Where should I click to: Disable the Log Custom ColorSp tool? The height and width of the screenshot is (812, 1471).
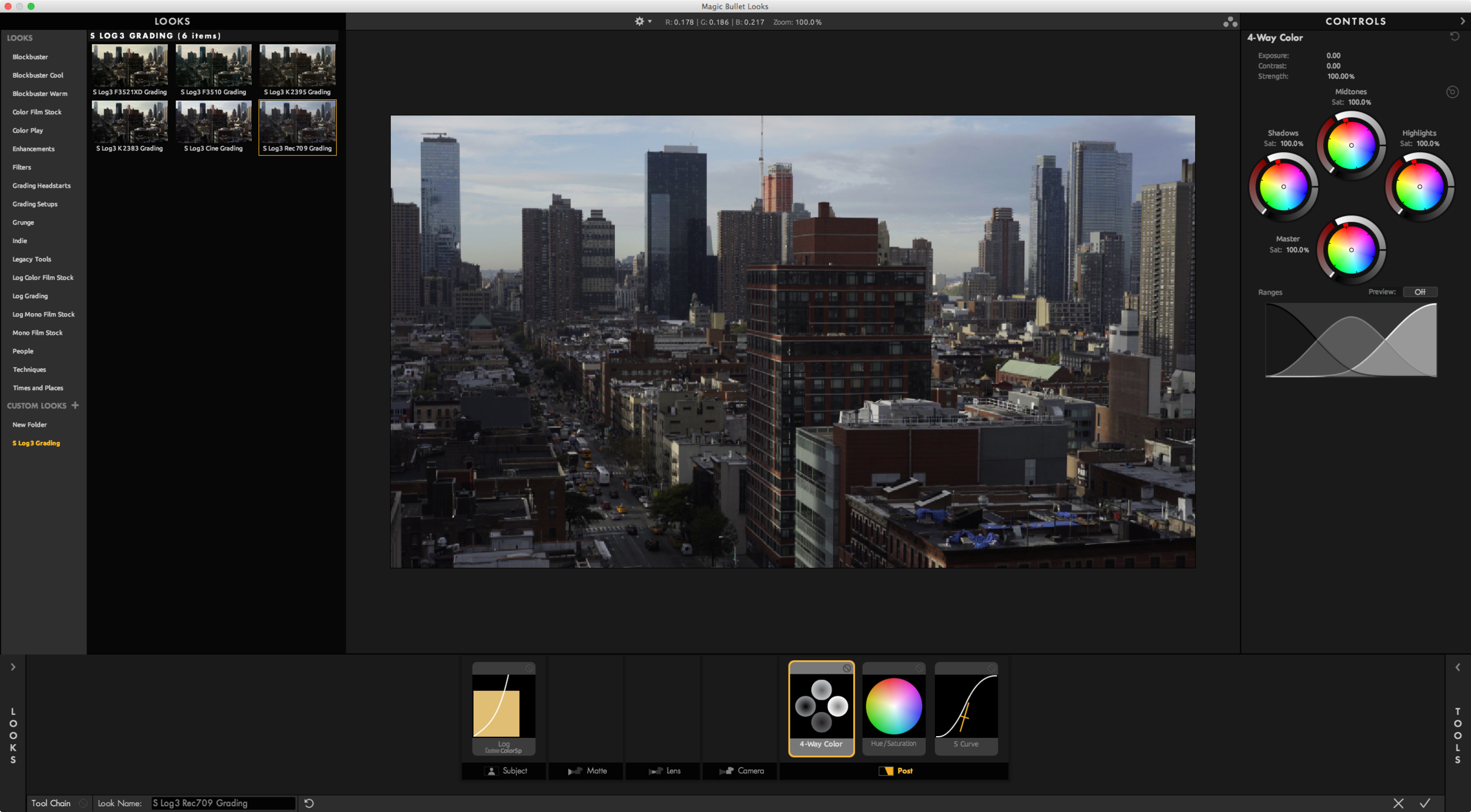pyautogui.click(x=529, y=668)
